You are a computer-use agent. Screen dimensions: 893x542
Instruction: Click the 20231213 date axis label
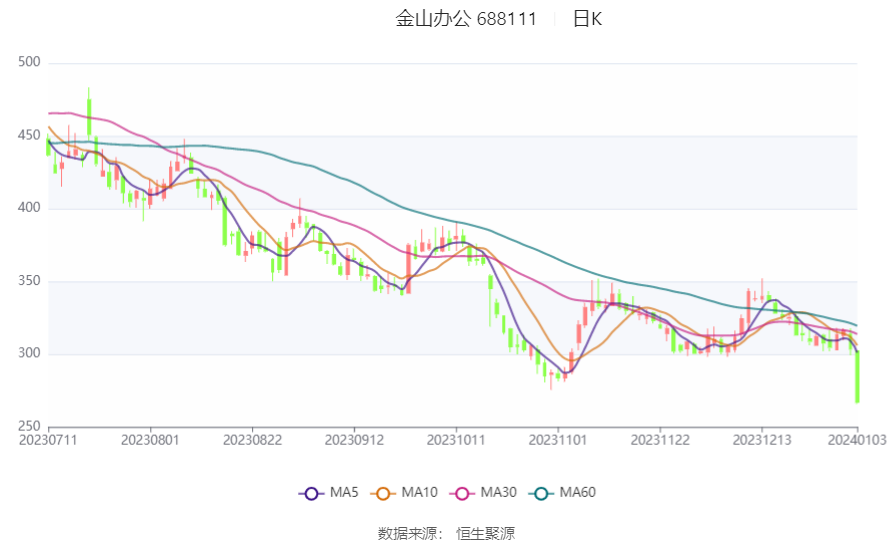tap(762, 440)
